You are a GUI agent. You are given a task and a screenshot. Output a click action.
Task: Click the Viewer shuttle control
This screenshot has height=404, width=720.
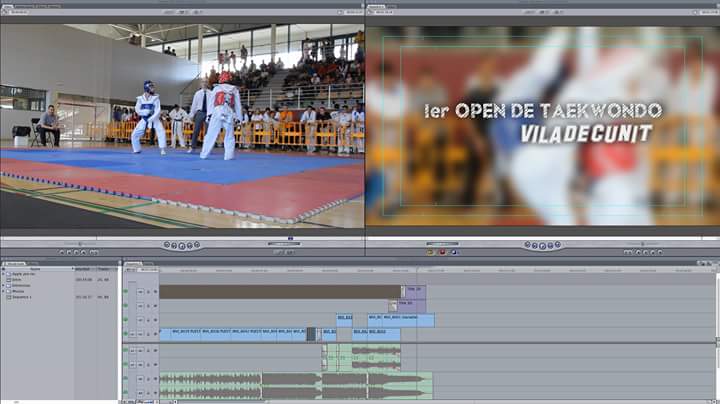click(80, 244)
